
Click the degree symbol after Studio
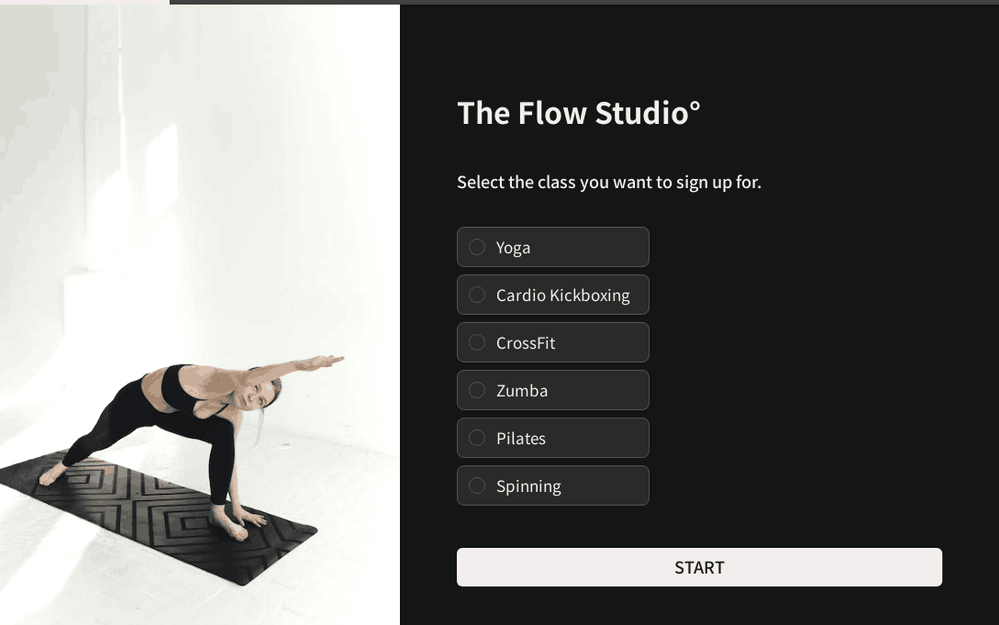point(696,104)
